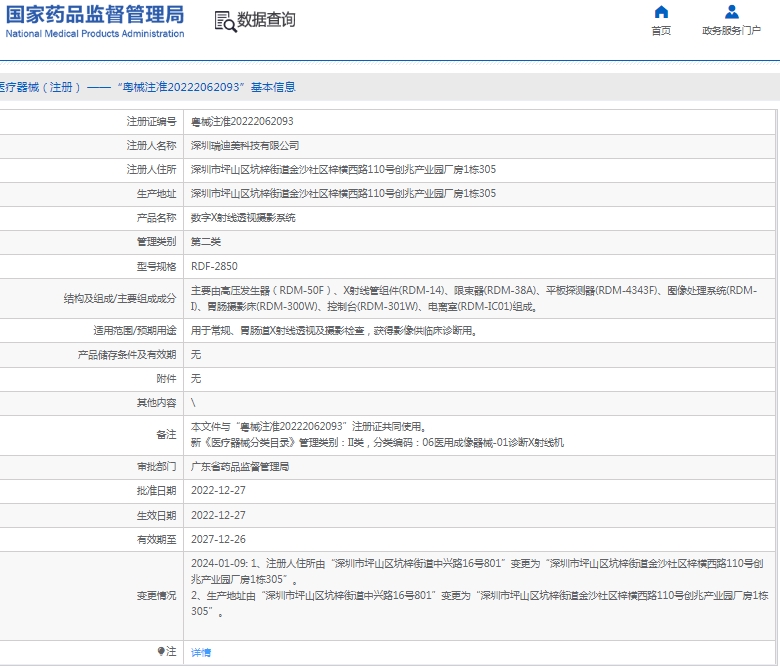
Task: Click the 批准日期 value 2022-12-27
Action: click(218, 490)
